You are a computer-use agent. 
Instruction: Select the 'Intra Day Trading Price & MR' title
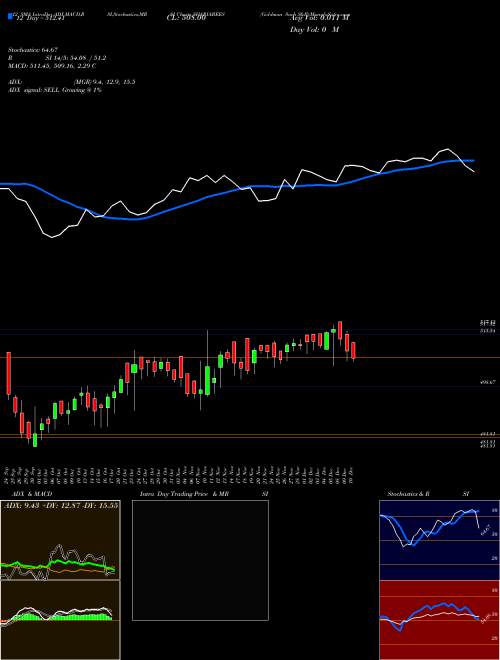tap(185, 494)
